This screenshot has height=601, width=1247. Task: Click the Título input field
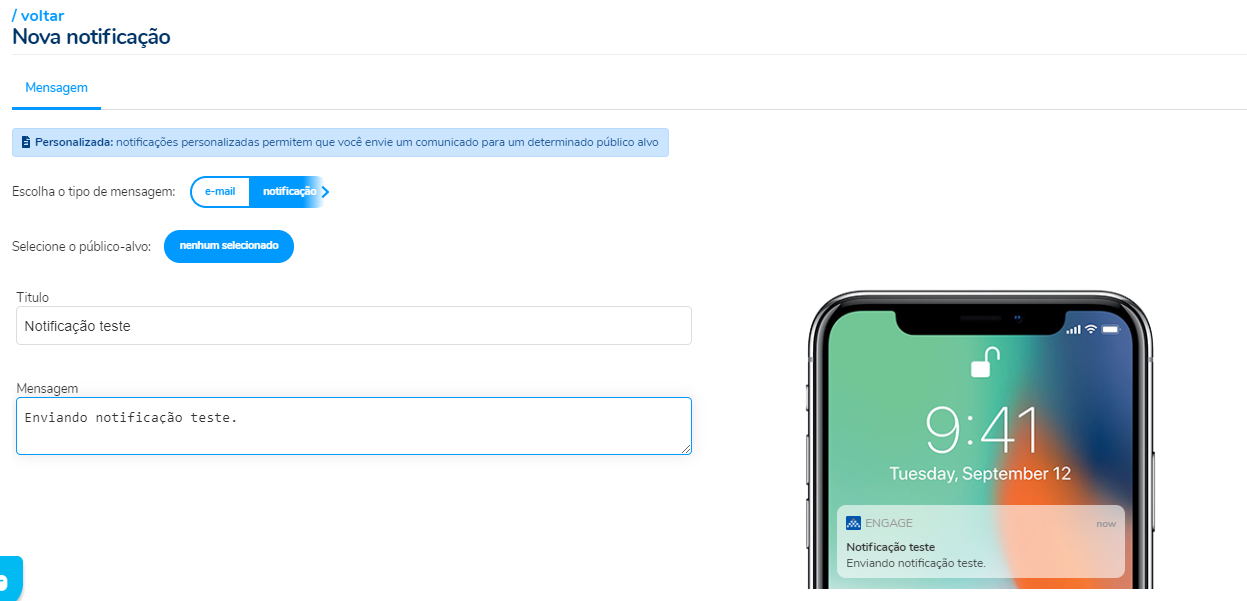pos(354,326)
